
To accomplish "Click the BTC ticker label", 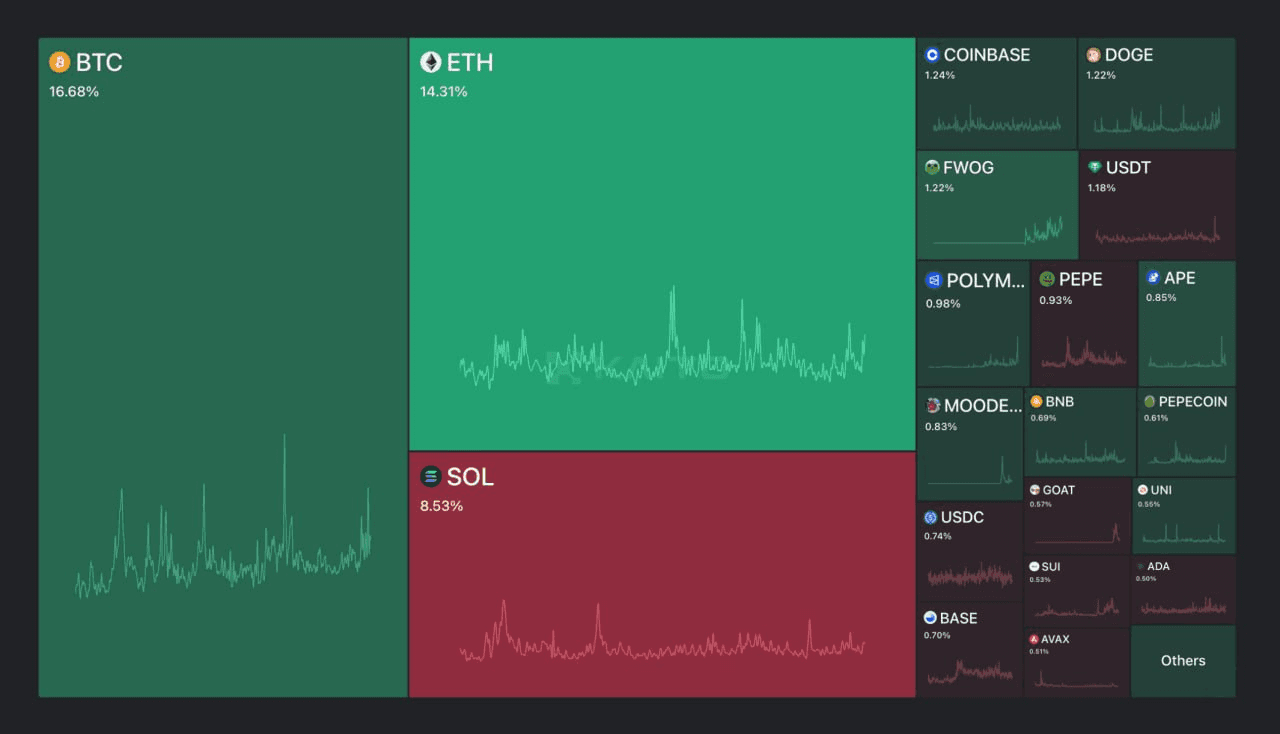I will (99, 62).
